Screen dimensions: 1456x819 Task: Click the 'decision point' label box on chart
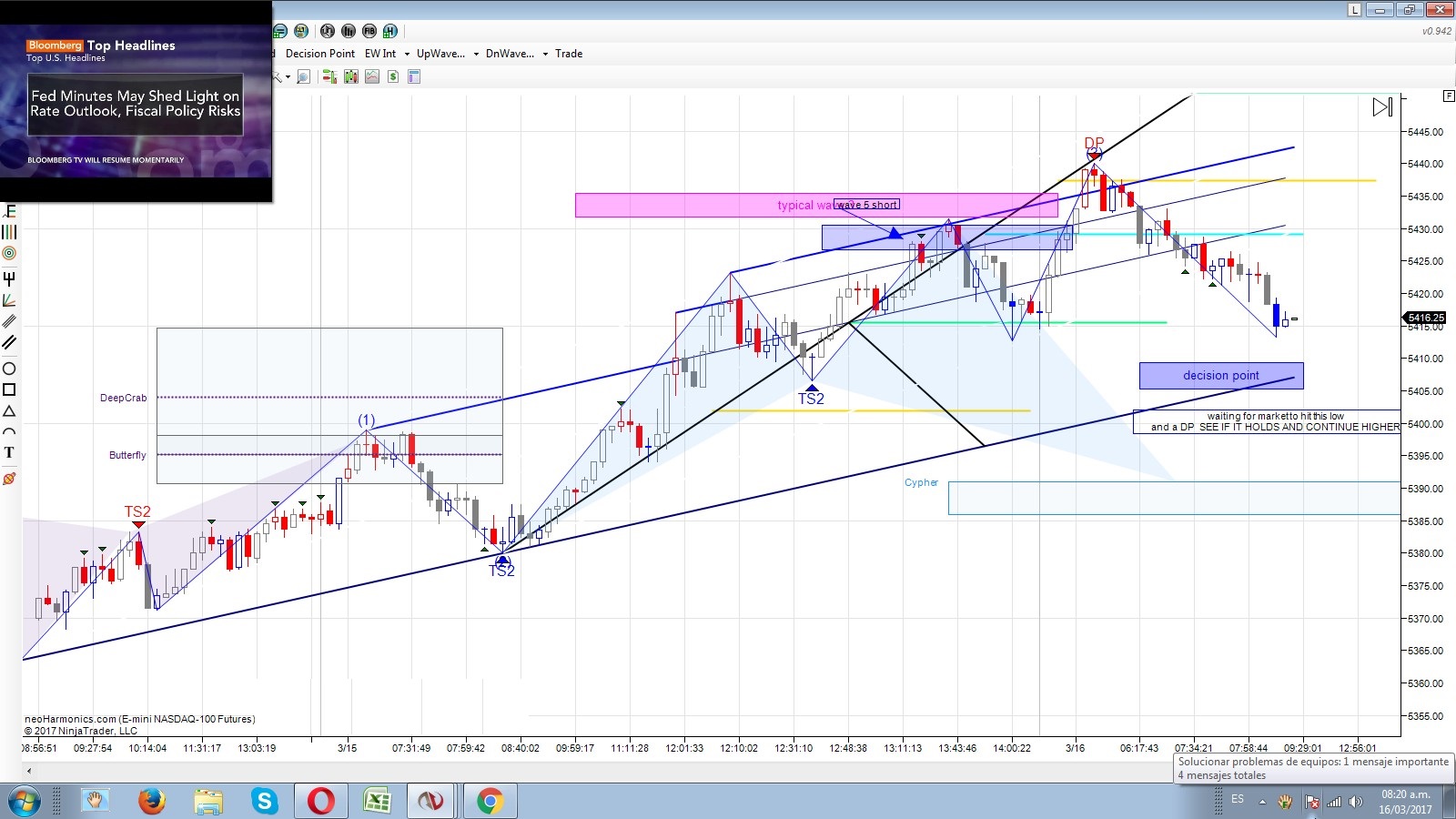[x=1221, y=375]
